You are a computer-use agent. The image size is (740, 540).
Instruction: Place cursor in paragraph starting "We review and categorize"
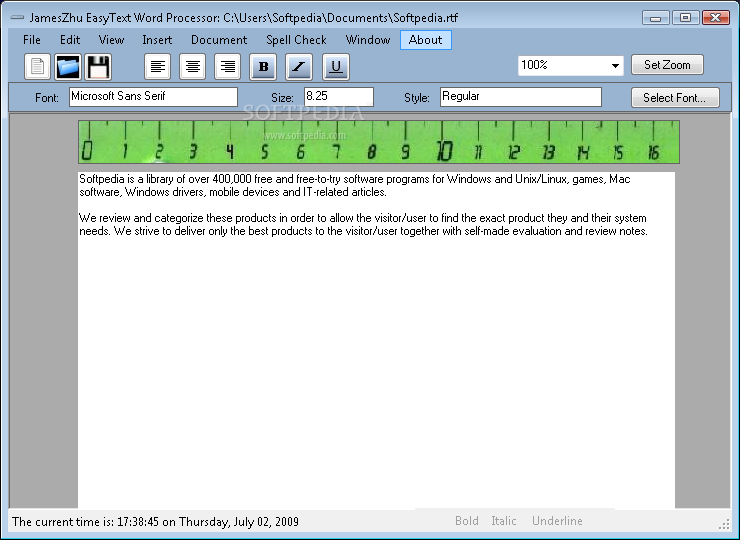[363, 225]
